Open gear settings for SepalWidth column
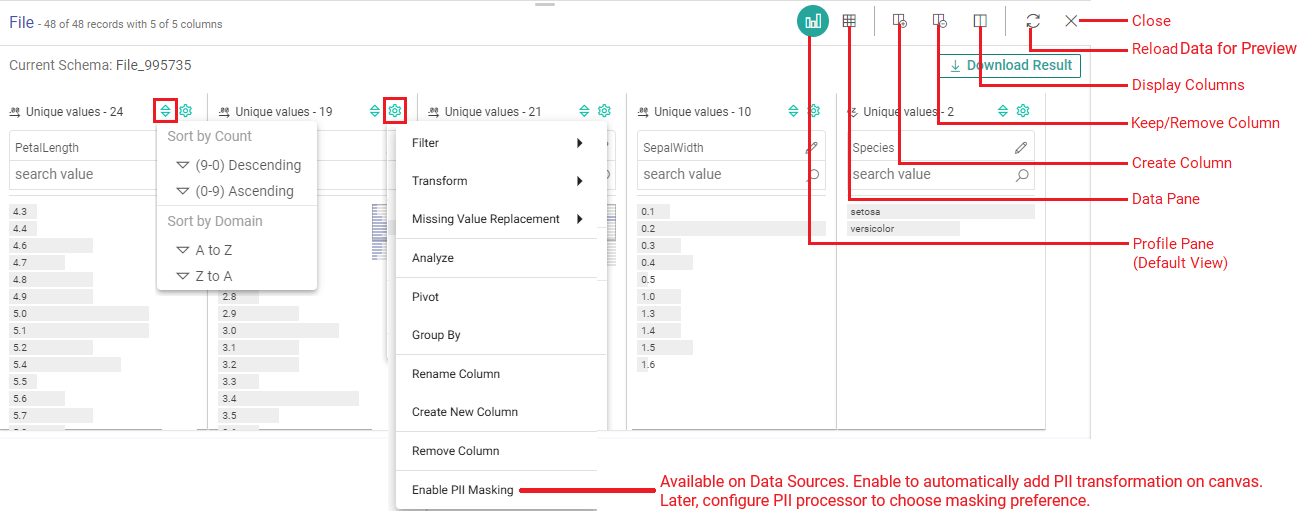Image resolution: width=1301 pixels, height=511 pixels. click(814, 111)
